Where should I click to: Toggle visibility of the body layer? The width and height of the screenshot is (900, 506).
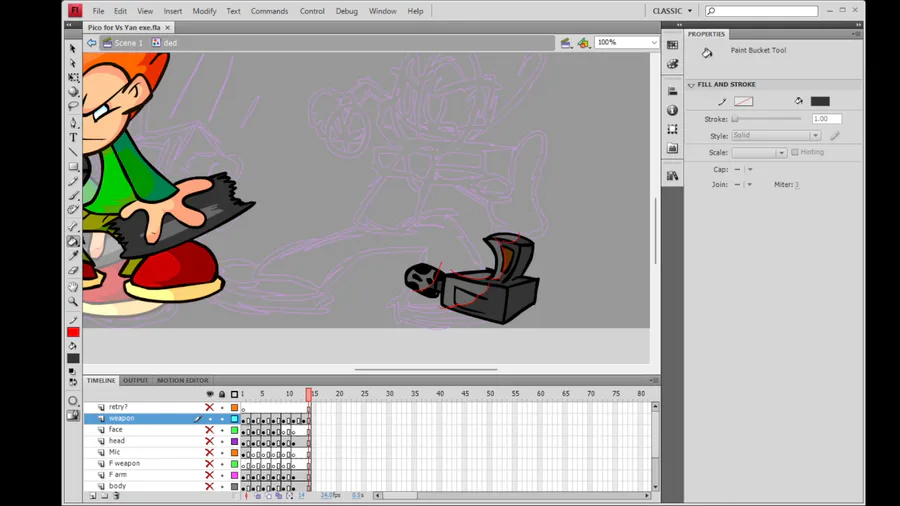[210, 486]
